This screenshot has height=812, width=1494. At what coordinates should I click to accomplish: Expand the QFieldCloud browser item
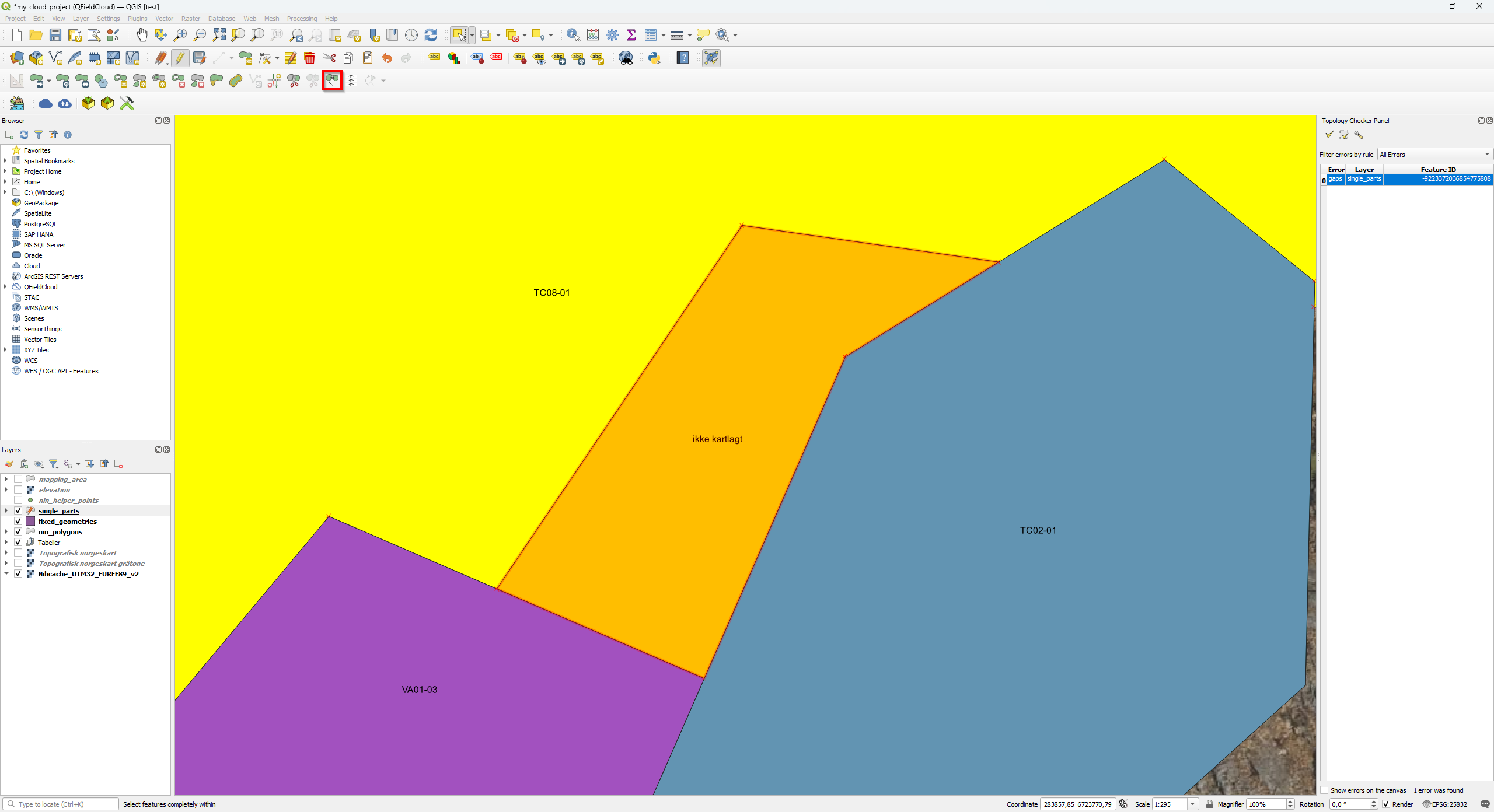pos(5,287)
